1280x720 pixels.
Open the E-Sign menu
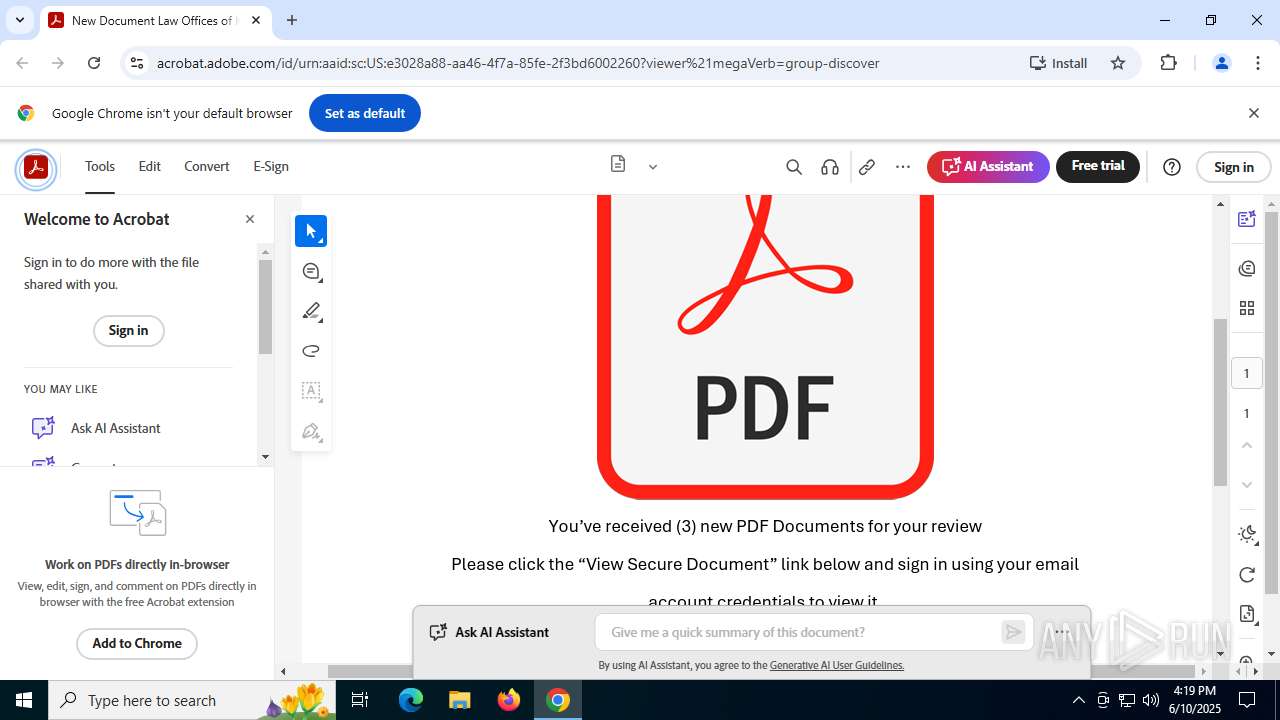[271, 167]
